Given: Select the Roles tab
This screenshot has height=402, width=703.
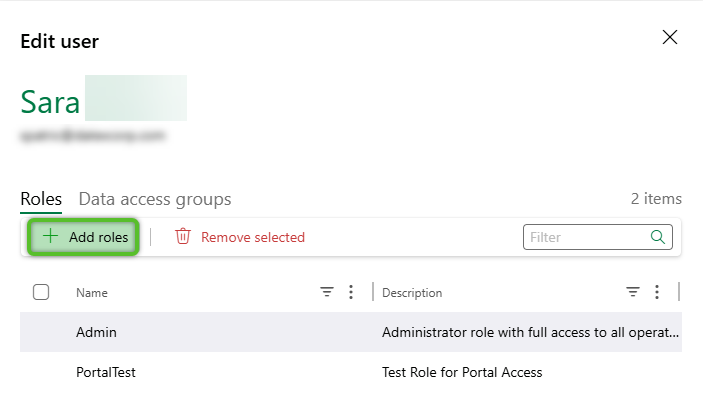Looking at the screenshot, I should (41, 199).
